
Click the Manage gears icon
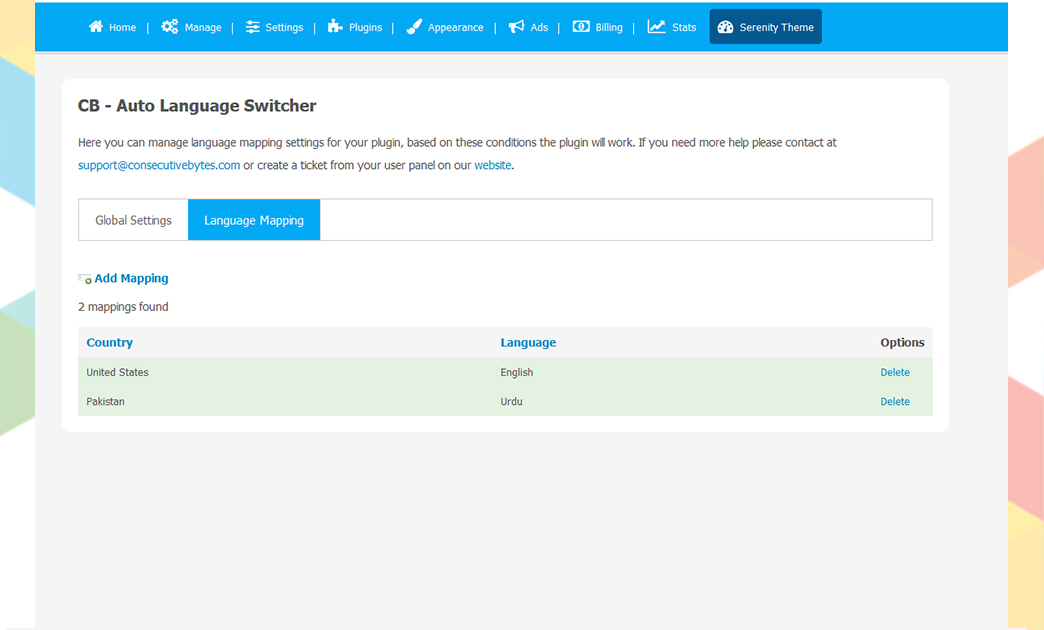(x=170, y=27)
